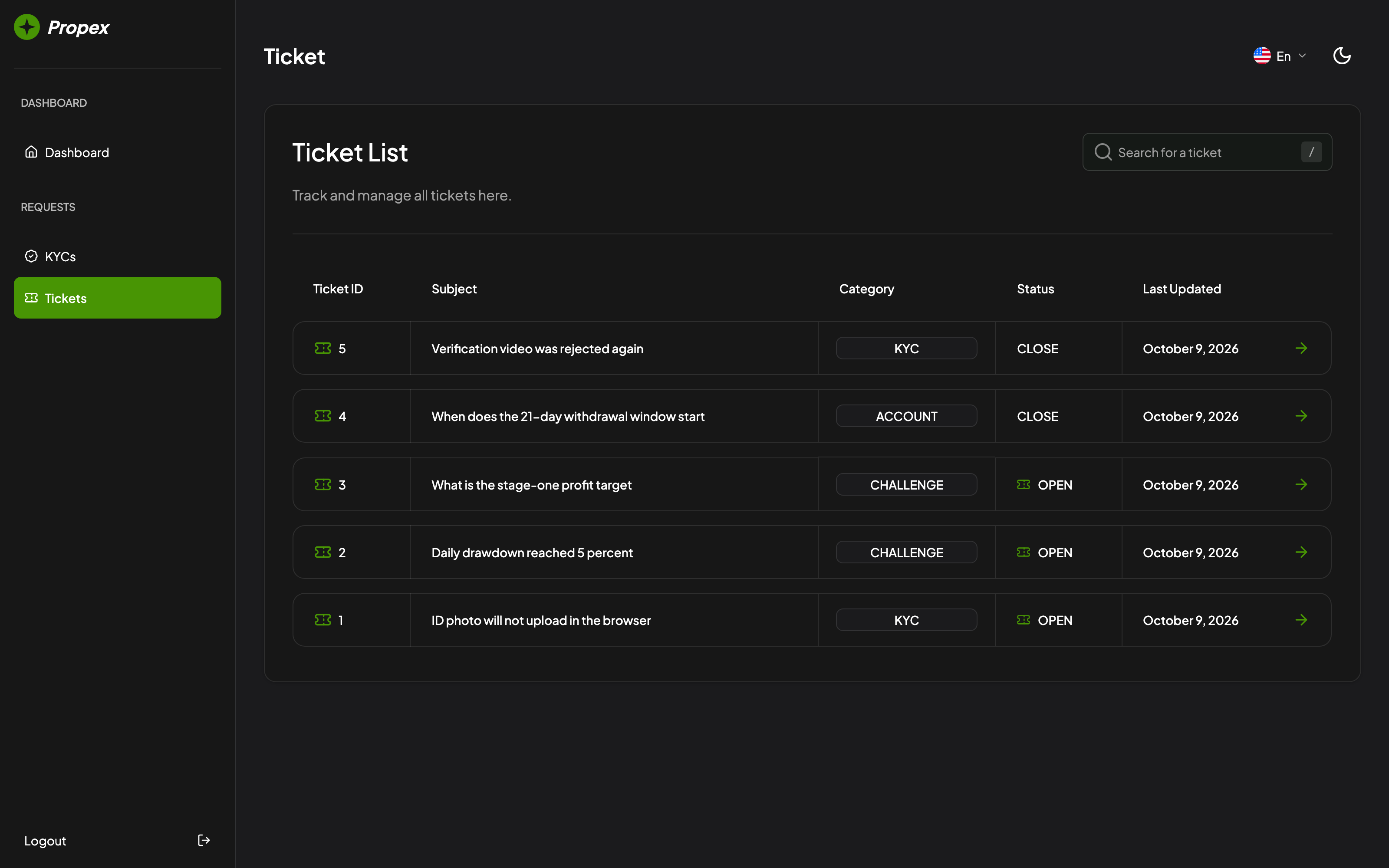Select 'What is the stage-one profit target'
Image resolution: width=1389 pixels, height=868 pixels.
[x=531, y=485]
